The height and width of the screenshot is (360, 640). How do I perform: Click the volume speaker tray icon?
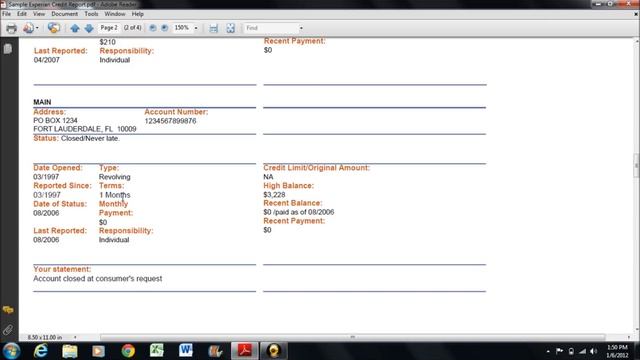coord(594,351)
